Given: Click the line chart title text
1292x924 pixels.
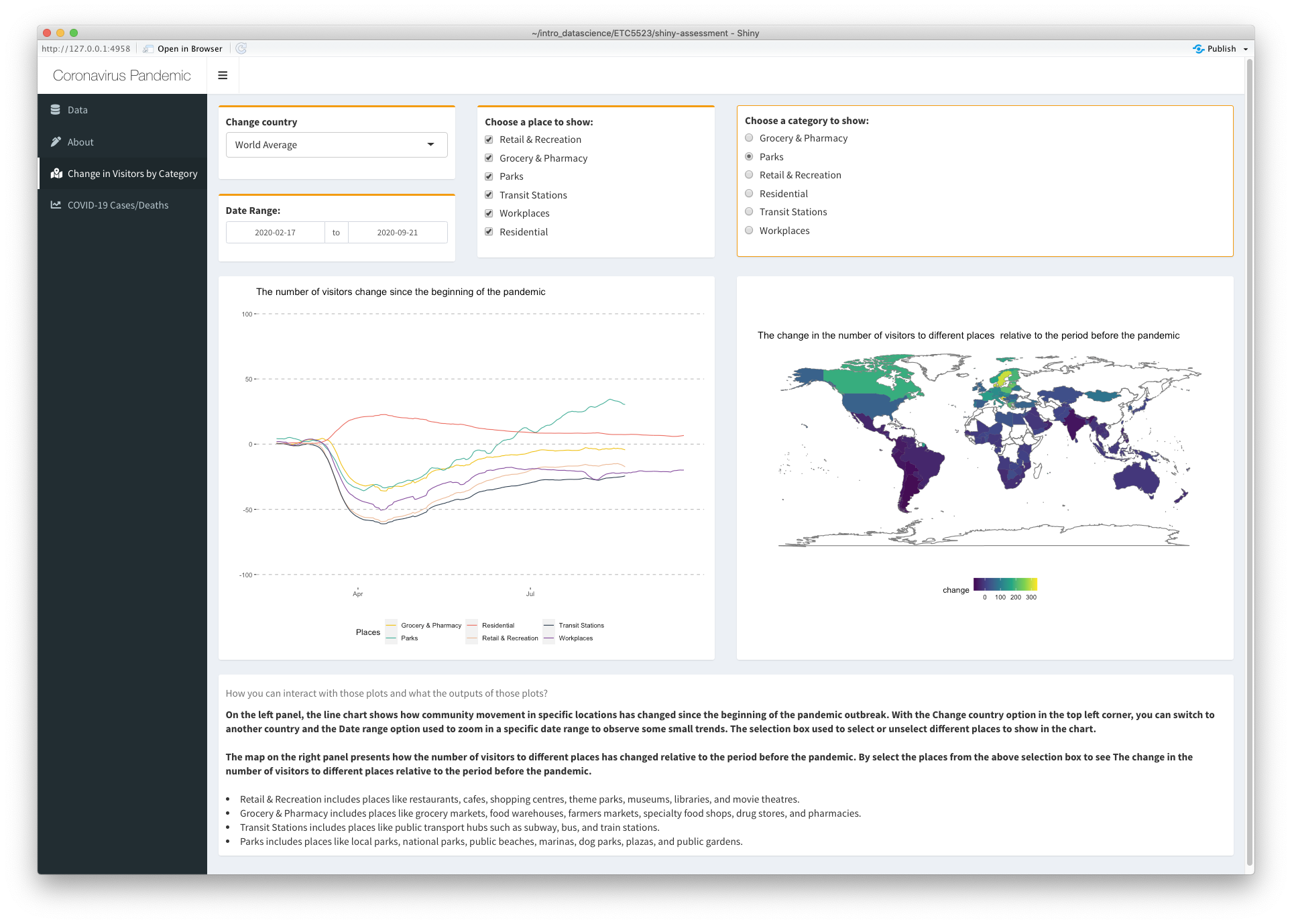Looking at the screenshot, I should [x=401, y=292].
